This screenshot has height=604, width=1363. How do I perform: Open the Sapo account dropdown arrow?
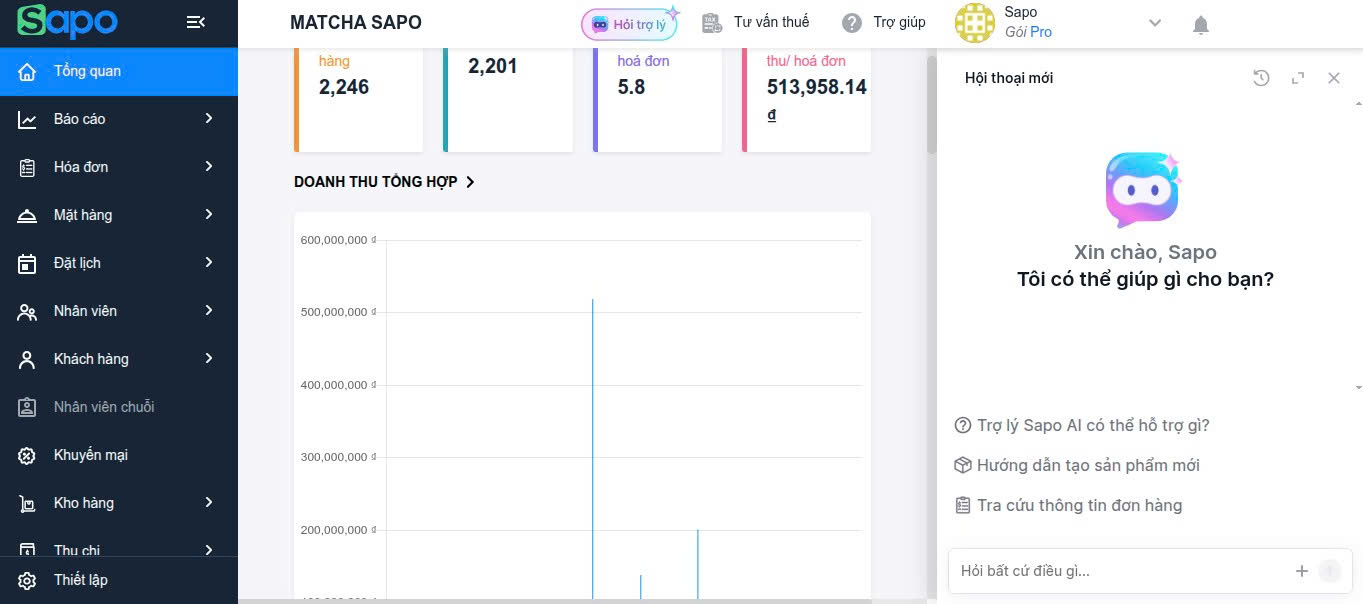pos(1155,23)
